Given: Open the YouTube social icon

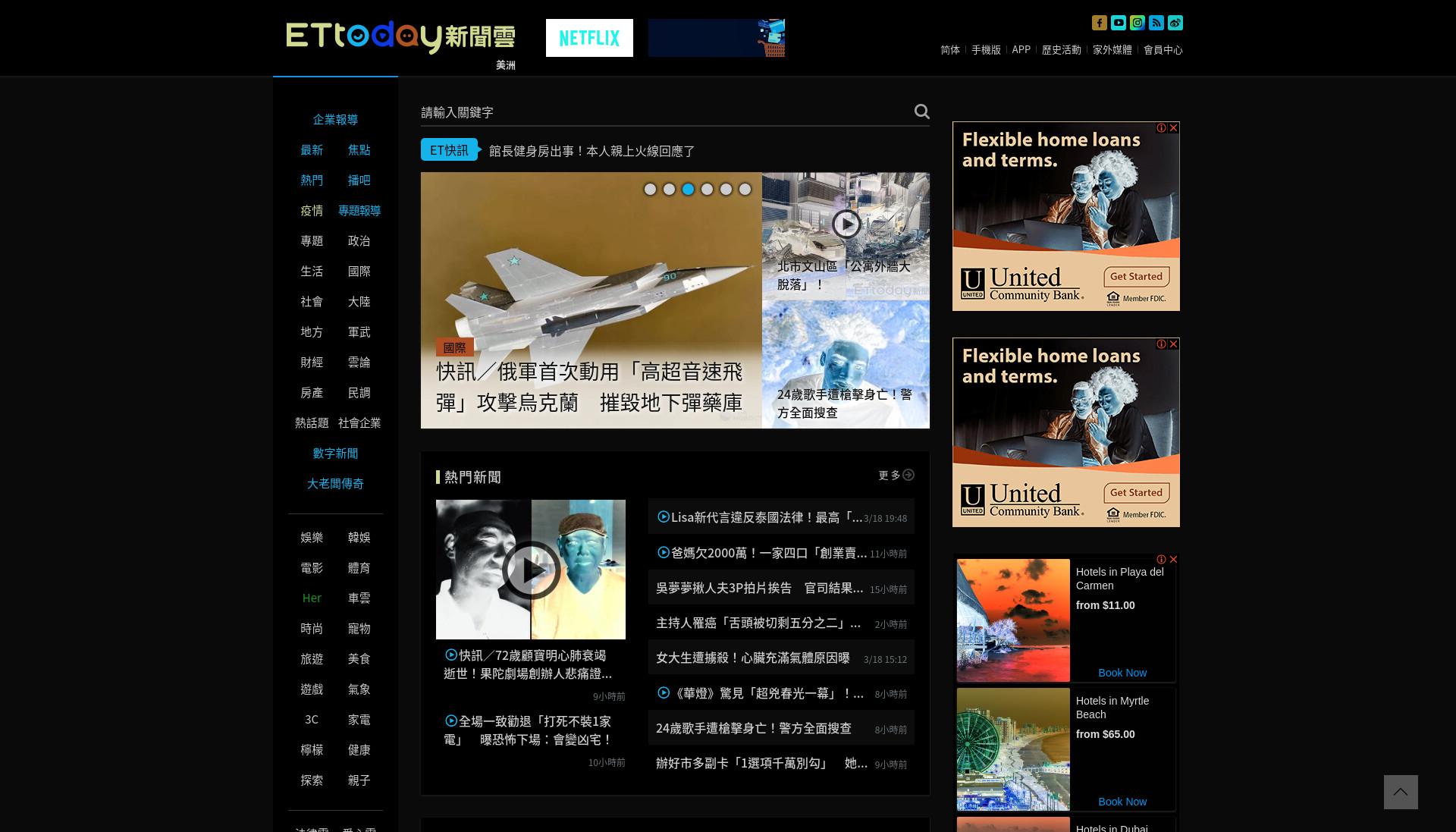Looking at the screenshot, I should coord(1119,23).
